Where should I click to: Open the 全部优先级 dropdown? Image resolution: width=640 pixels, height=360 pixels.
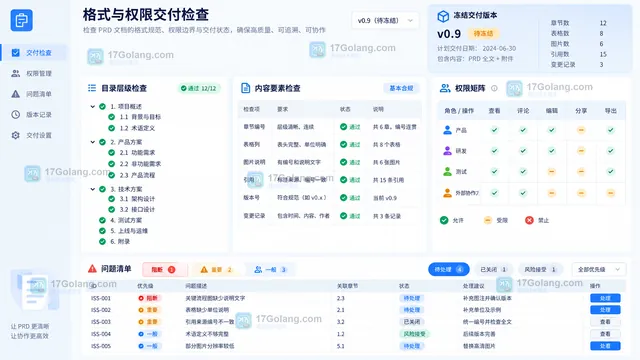598,269
